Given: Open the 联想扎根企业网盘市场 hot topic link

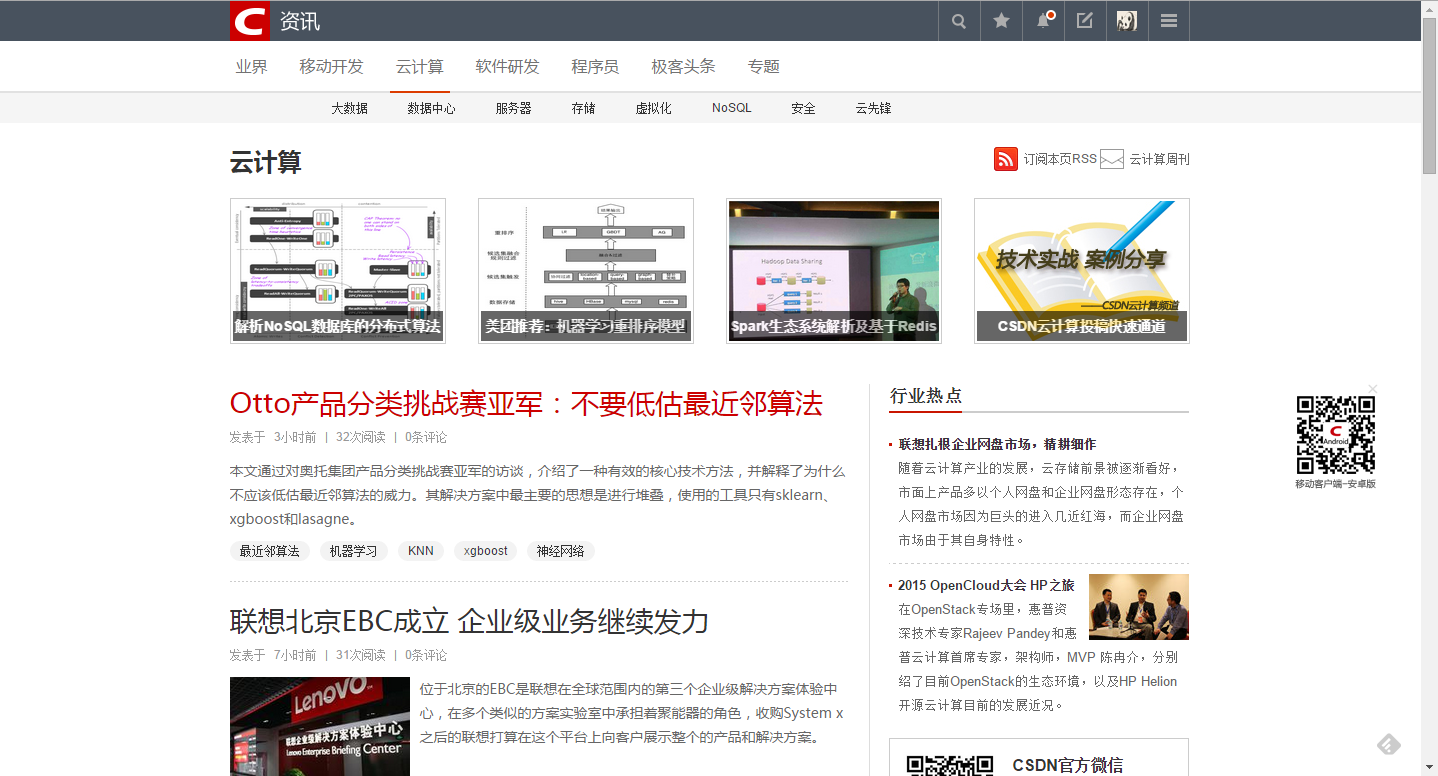Looking at the screenshot, I should click(x=997, y=444).
